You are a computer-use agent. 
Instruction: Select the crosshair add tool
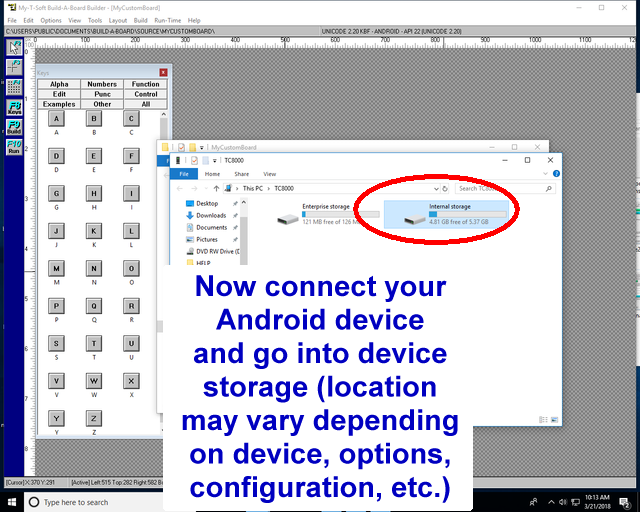tap(15, 67)
